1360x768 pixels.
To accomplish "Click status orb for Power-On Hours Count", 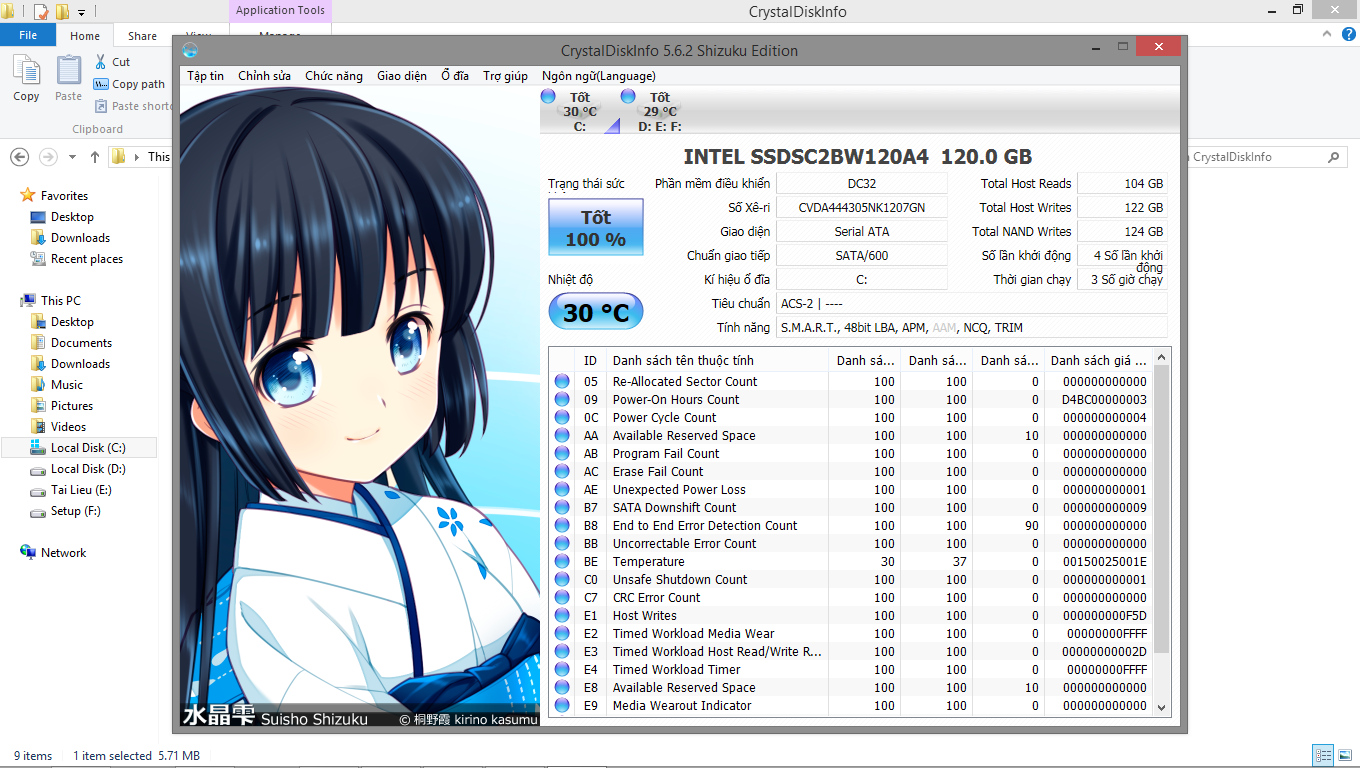I will coord(562,399).
